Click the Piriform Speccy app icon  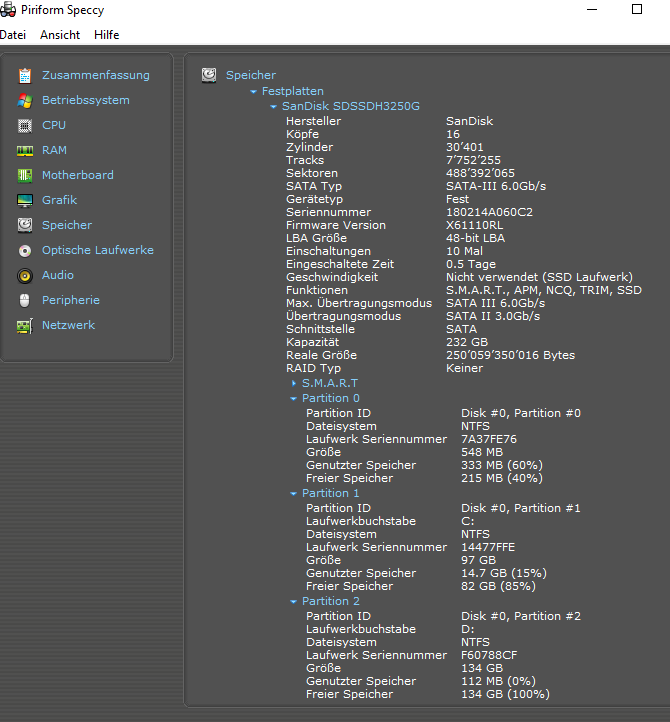pyautogui.click(x=8, y=10)
